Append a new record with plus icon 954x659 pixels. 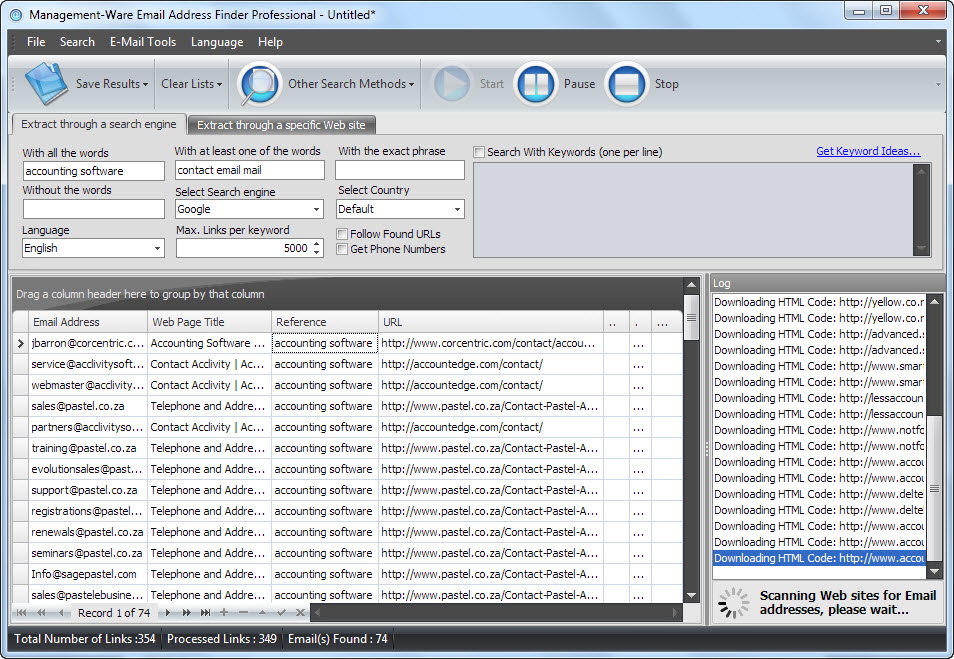pyautogui.click(x=224, y=613)
